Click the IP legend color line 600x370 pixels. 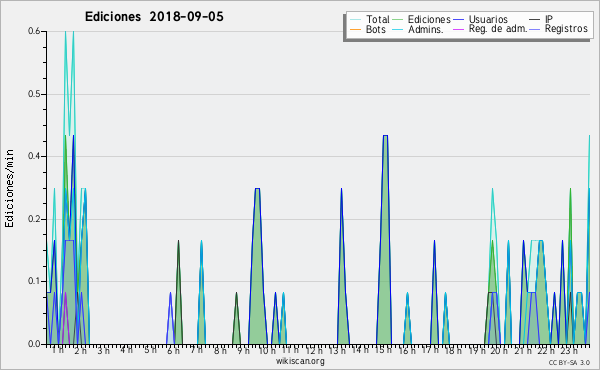click(535, 20)
